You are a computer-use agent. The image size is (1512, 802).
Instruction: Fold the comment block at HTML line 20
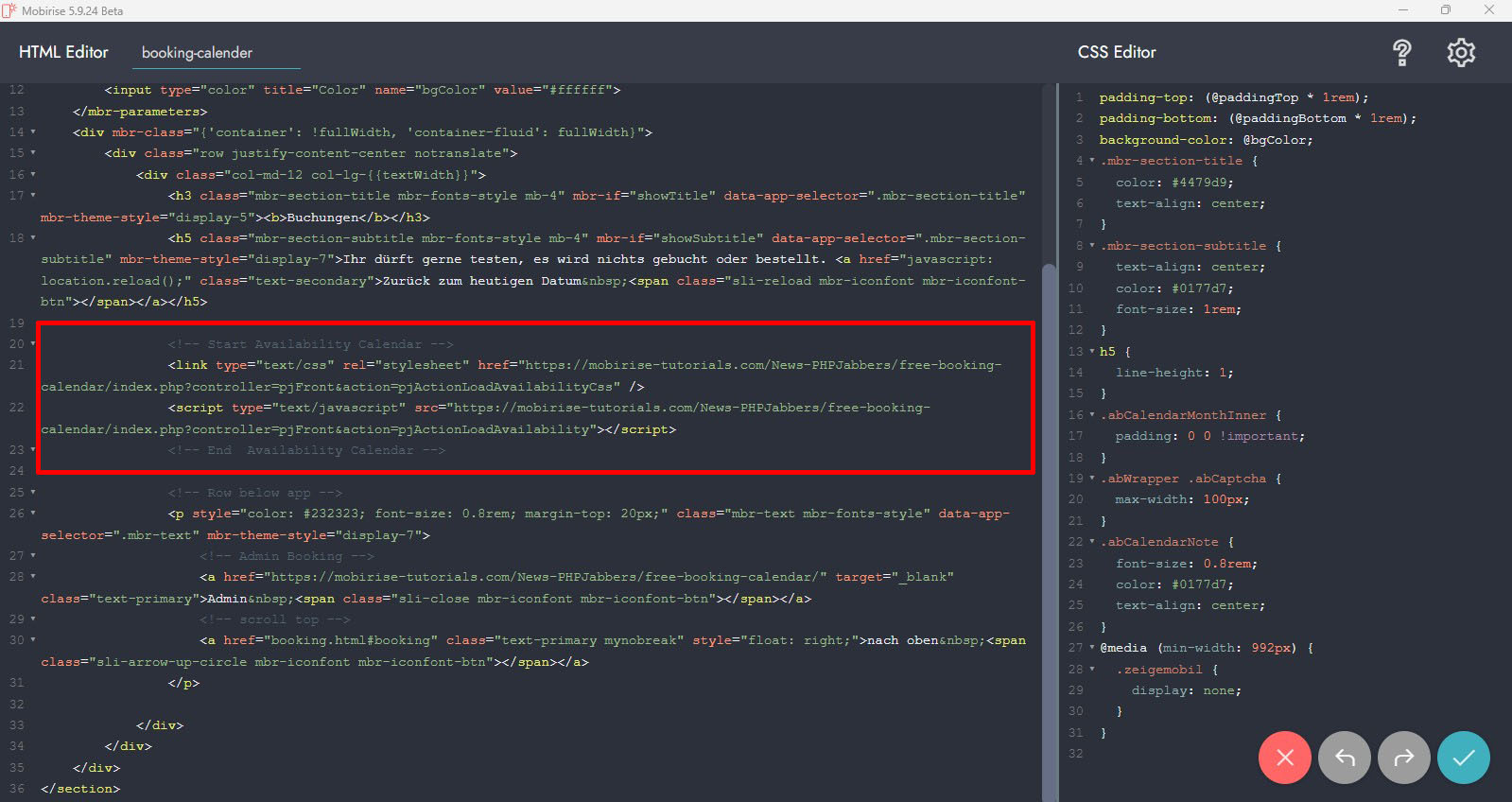click(x=33, y=344)
